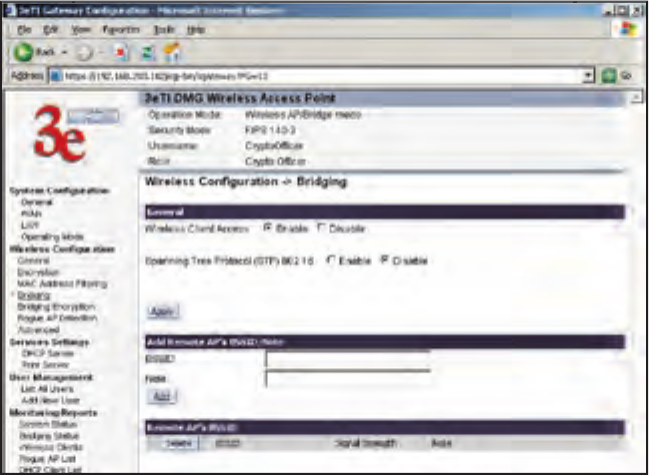Click inside the Address URL field
Viewport: 649px width, 475px height.
(316, 77)
